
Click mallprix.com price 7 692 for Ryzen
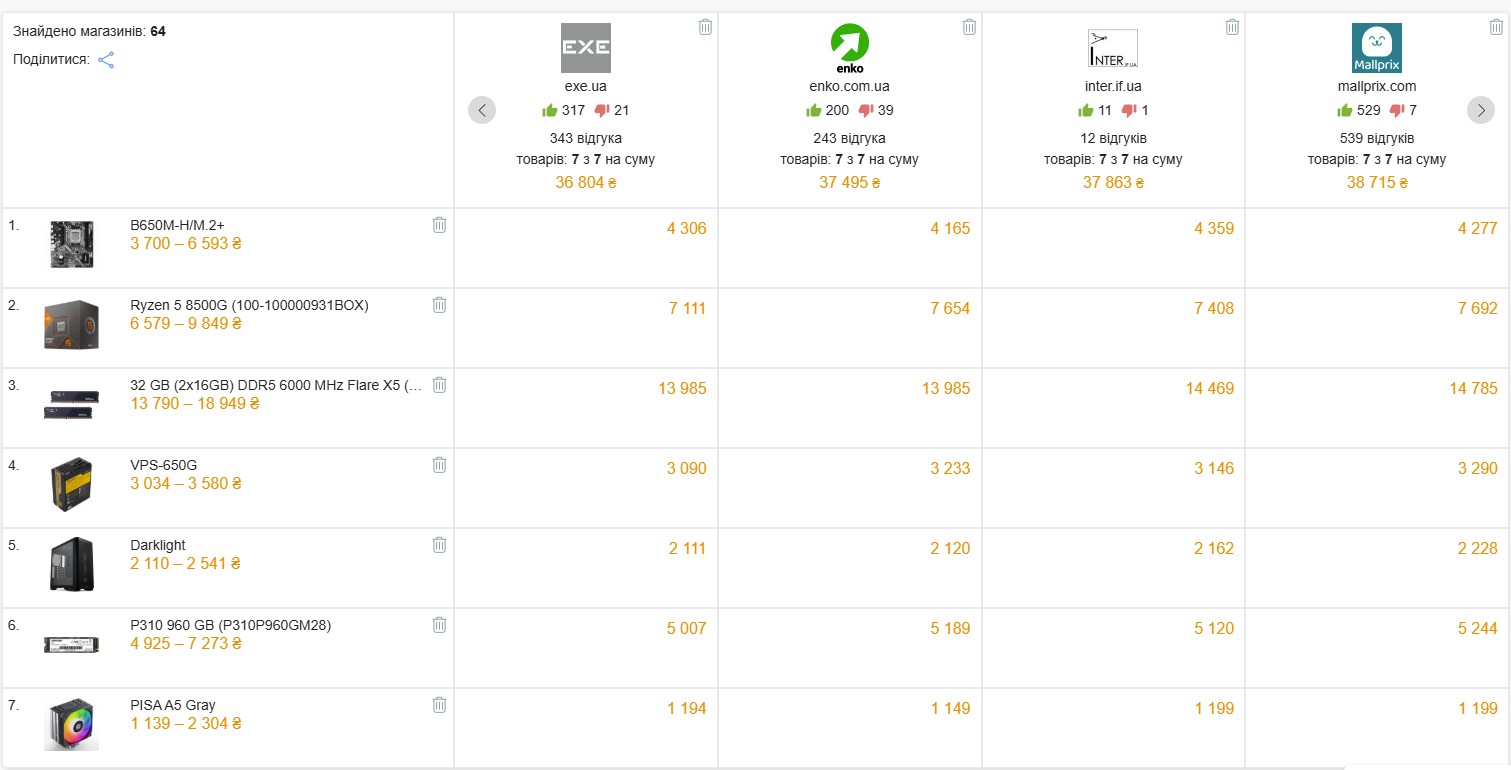click(1473, 308)
